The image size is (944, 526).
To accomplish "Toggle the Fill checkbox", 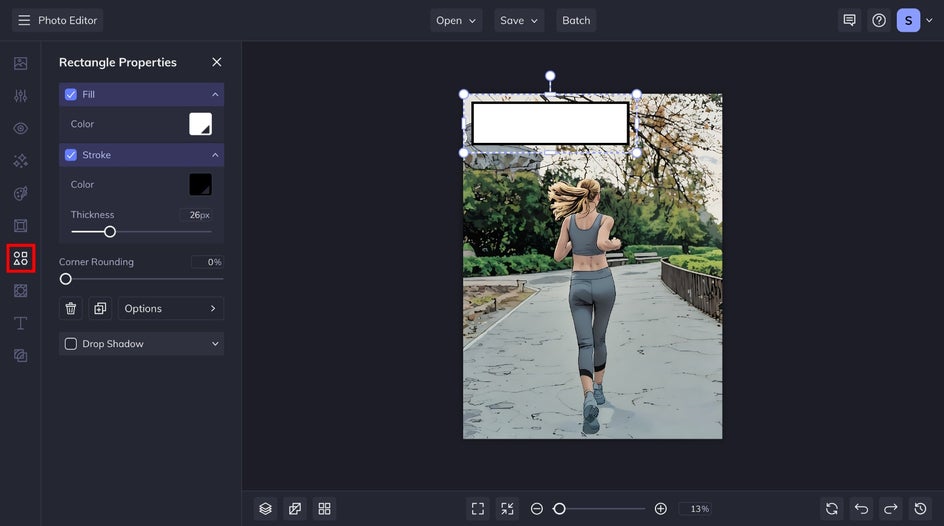I will click(x=70, y=94).
